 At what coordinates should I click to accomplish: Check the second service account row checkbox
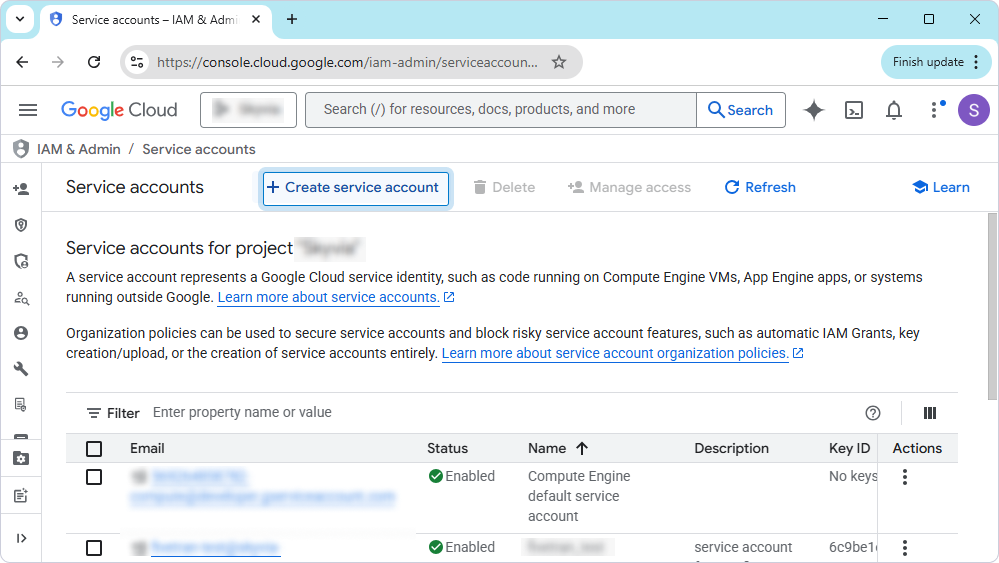pos(94,548)
